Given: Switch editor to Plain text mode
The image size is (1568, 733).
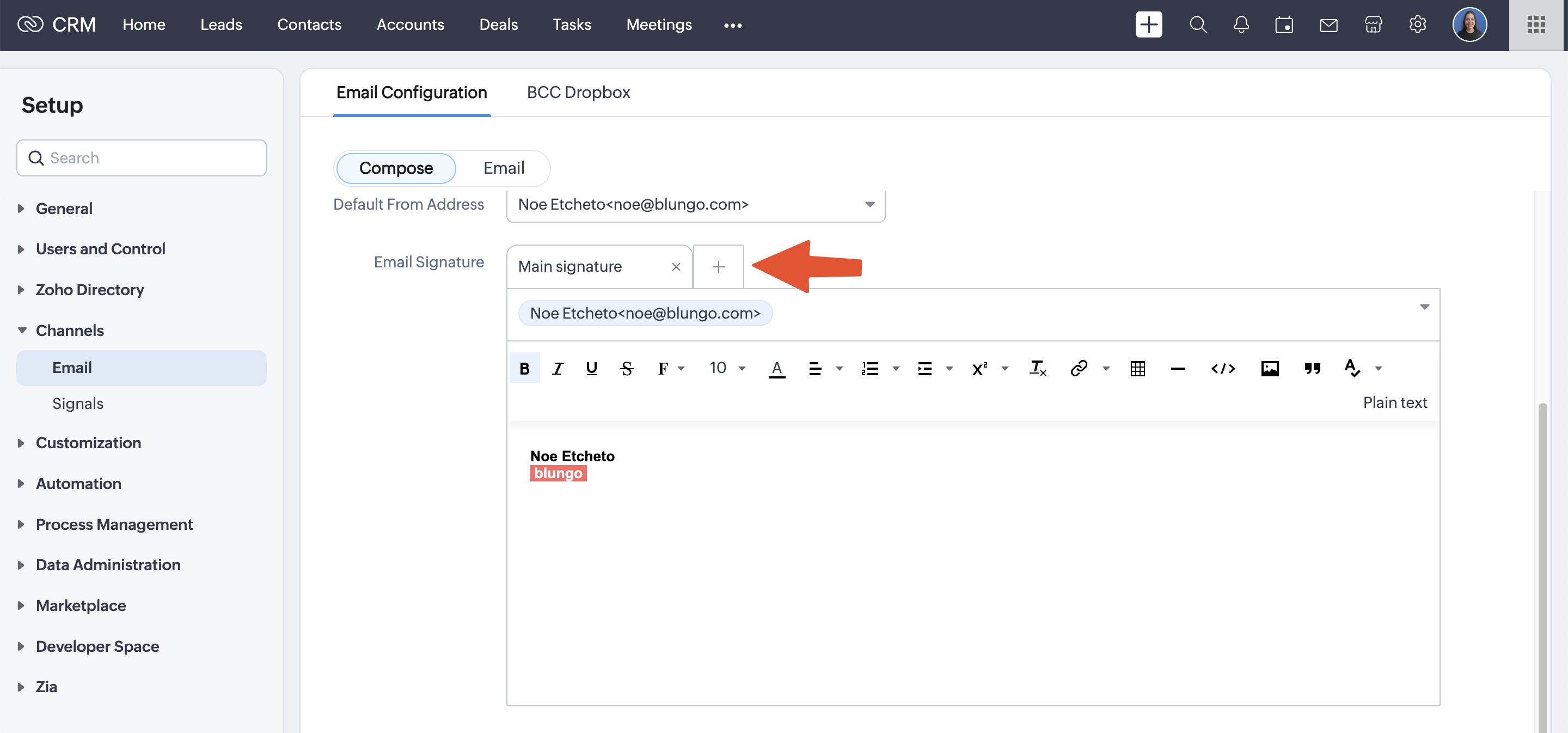Looking at the screenshot, I should (x=1394, y=402).
